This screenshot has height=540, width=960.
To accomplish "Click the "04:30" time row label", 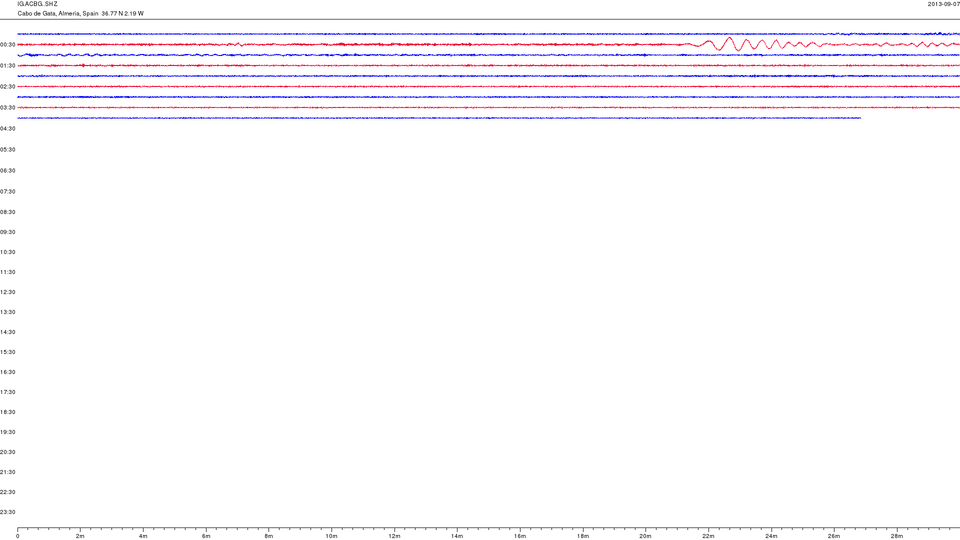I will pyautogui.click(x=7, y=129).
